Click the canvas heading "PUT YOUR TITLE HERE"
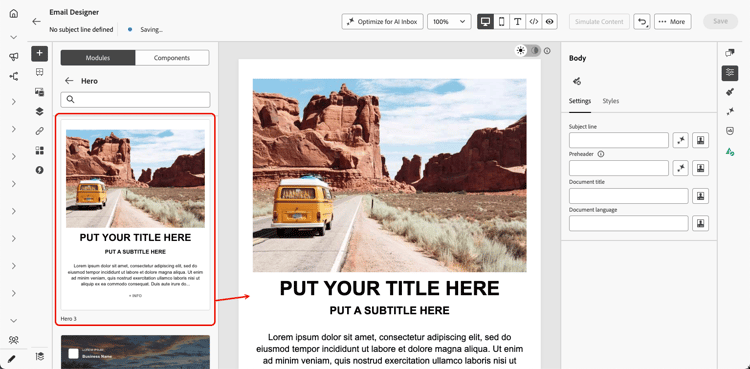This screenshot has width=750, height=369. click(389, 288)
